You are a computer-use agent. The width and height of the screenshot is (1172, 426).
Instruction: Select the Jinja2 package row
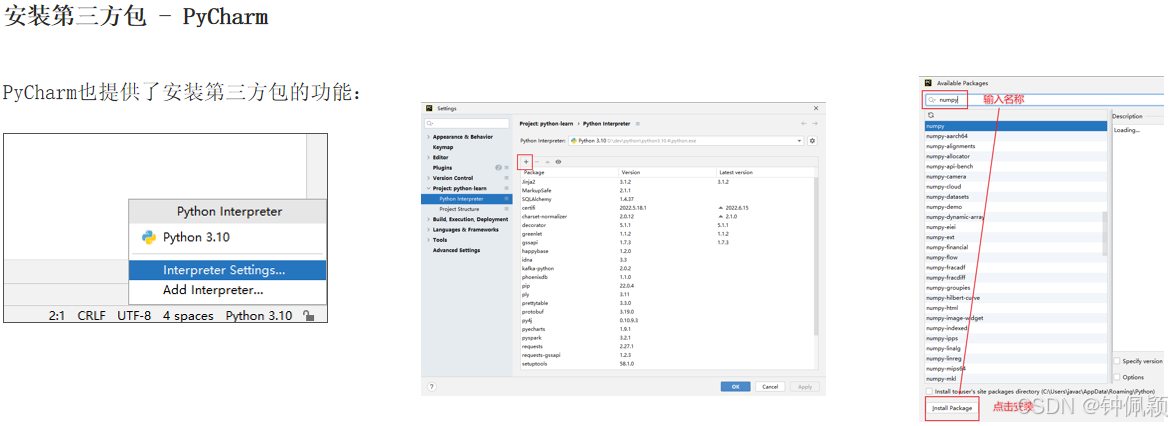point(666,182)
